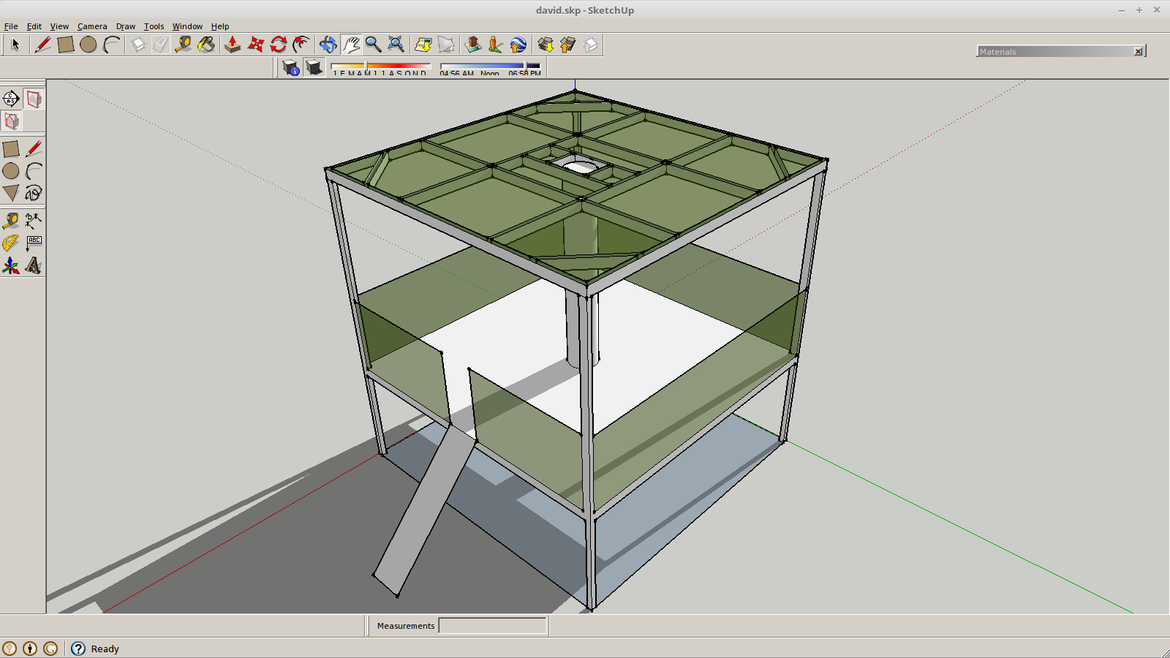1170x658 pixels.
Task: Toggle the section planes display icon
Action: 33,99
